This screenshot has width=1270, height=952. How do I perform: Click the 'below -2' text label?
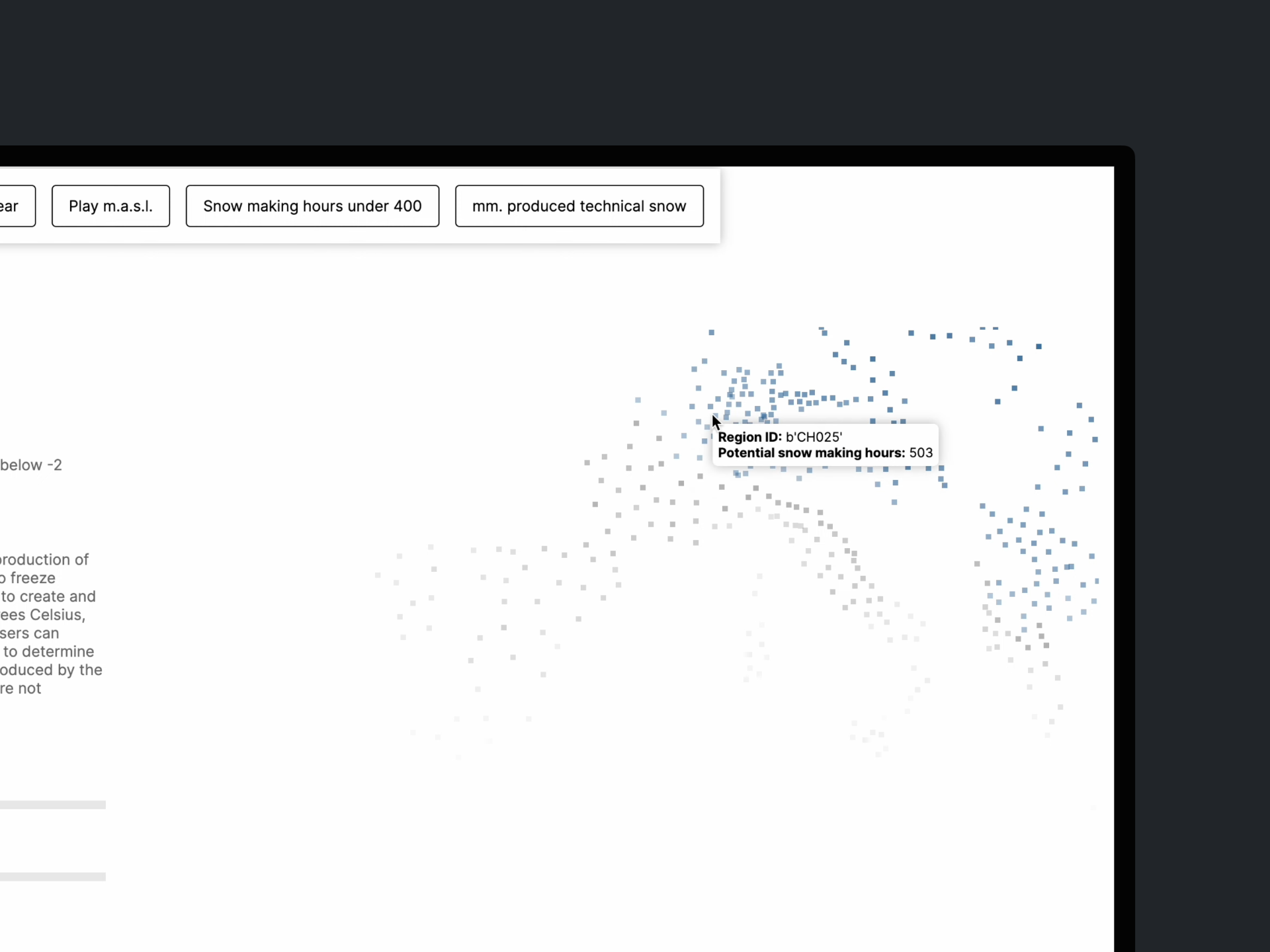click(x=31, y=465)
